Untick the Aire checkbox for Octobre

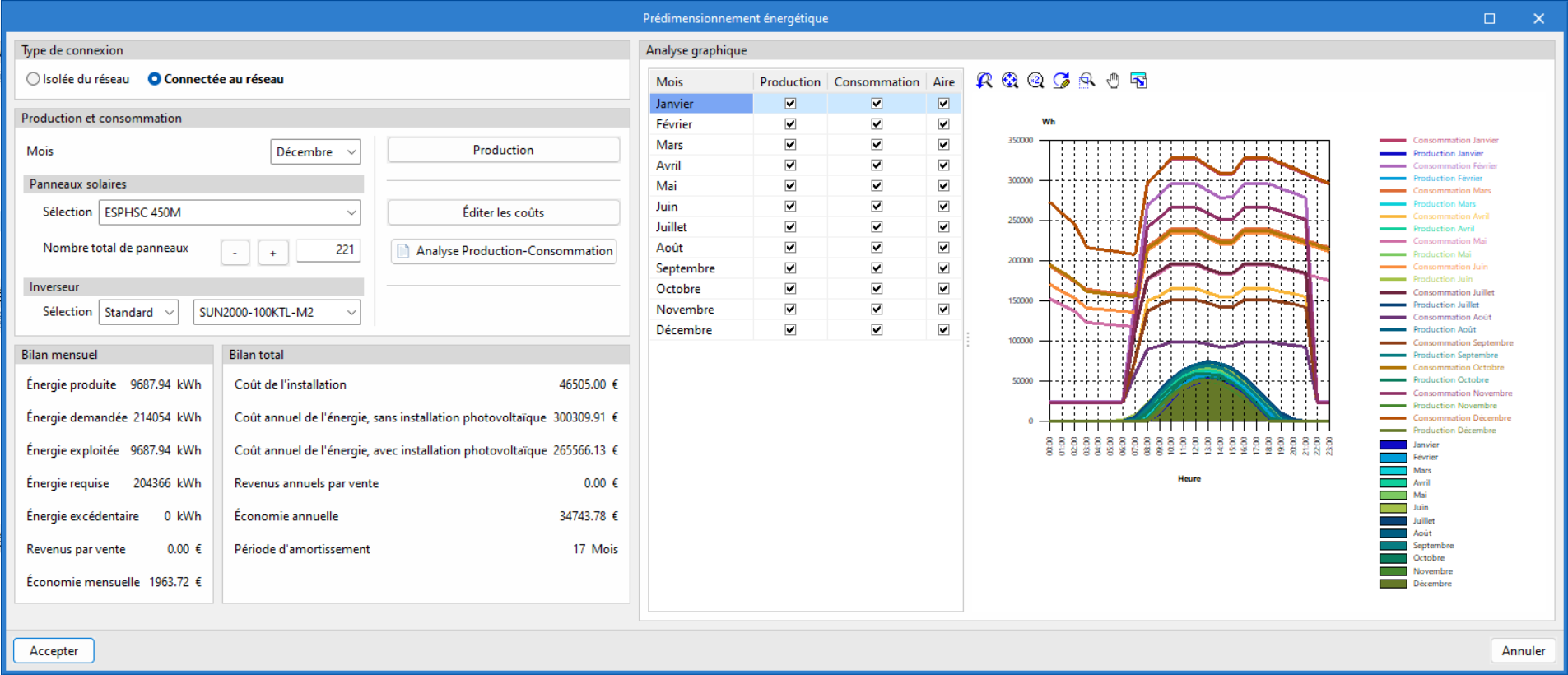coord(943,289)
